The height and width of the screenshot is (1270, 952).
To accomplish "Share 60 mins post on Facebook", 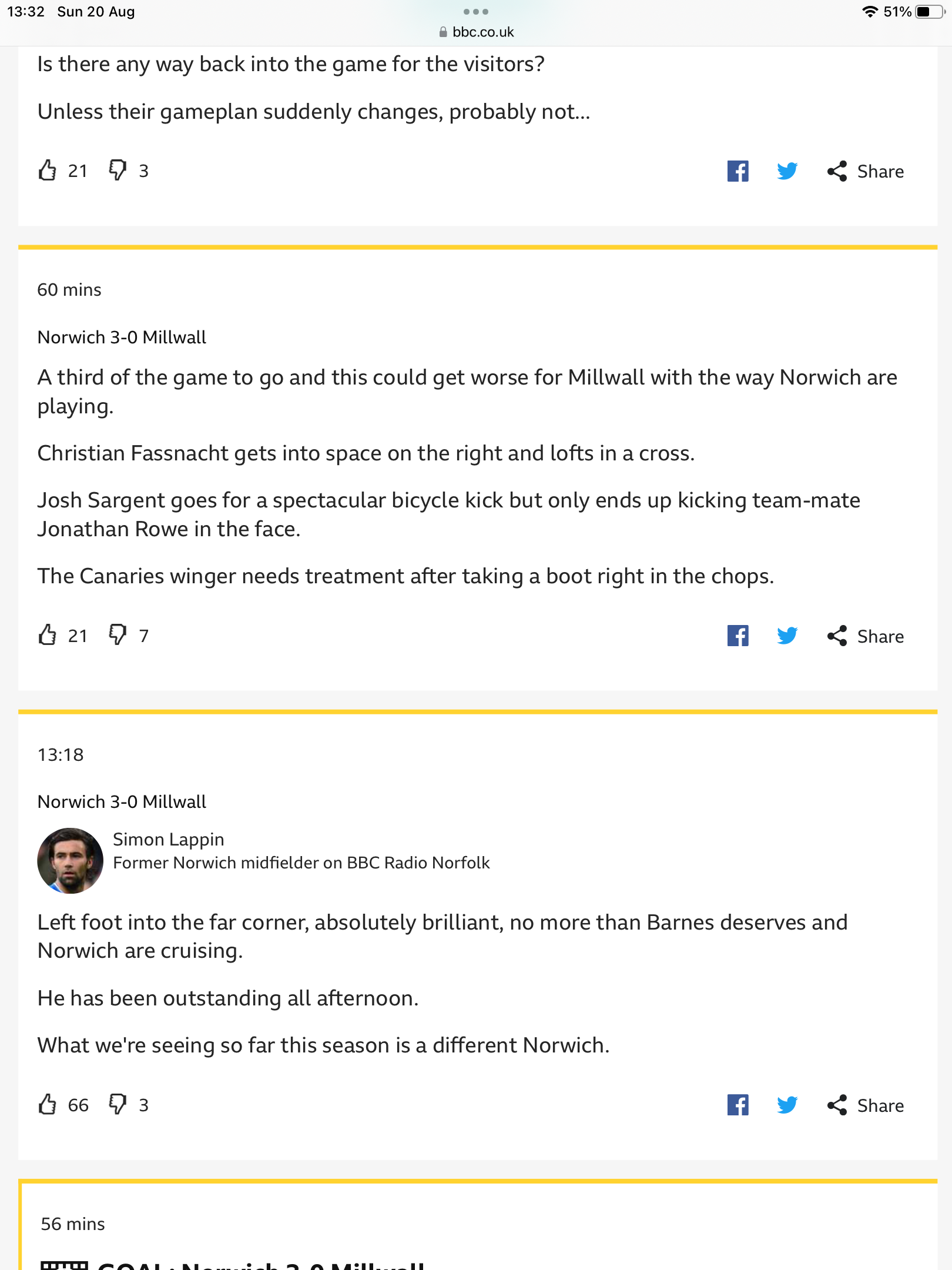I will point(738,636).
